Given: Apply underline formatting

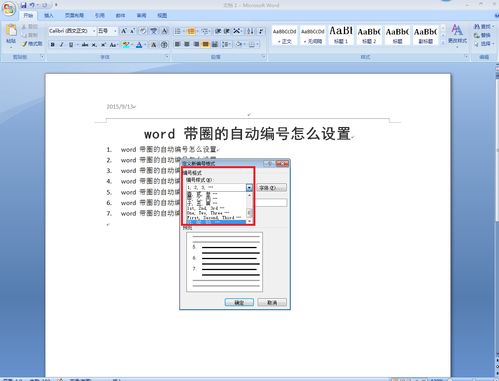Looking at the screenshot, I should pos(71,44).
